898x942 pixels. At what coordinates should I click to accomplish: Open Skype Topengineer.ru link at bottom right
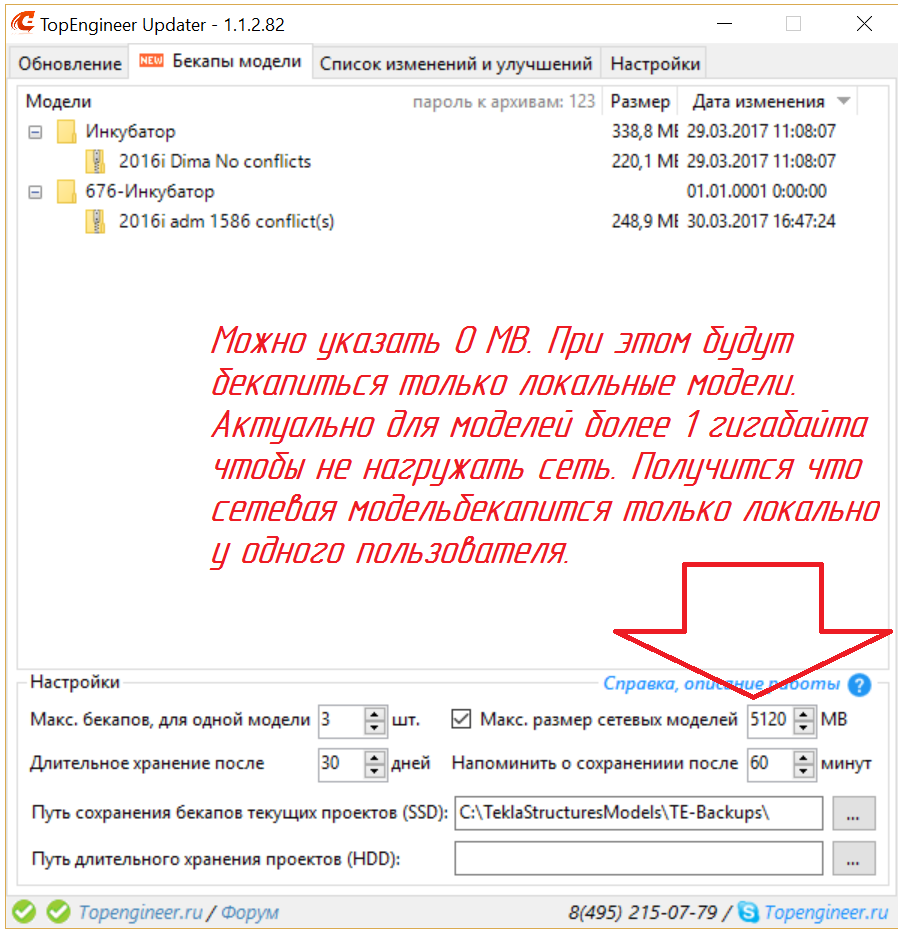(826, 913)
